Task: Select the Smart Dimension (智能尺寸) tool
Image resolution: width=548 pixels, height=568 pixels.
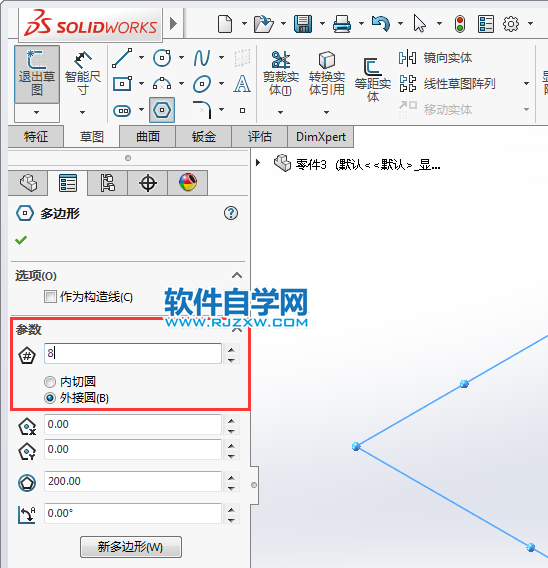Action: click(83, 74)
